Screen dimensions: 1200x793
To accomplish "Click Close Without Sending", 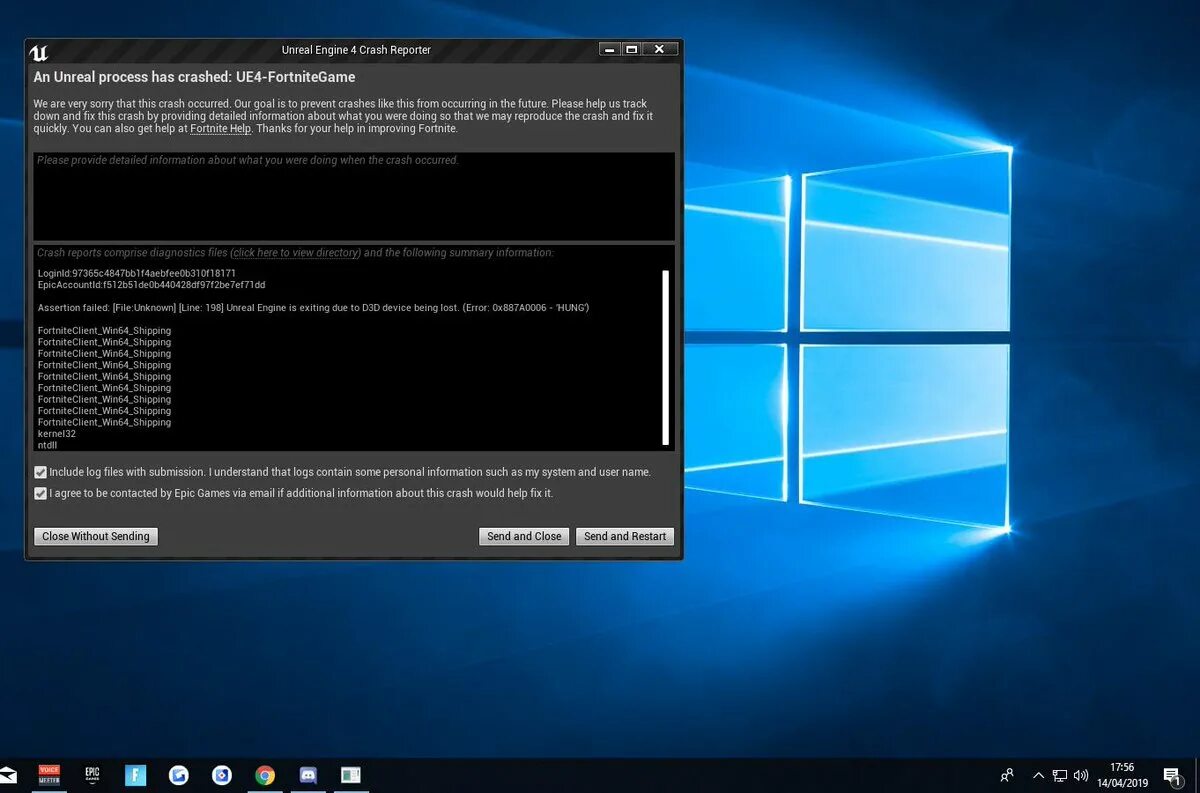I will click(x=96, y=536).
